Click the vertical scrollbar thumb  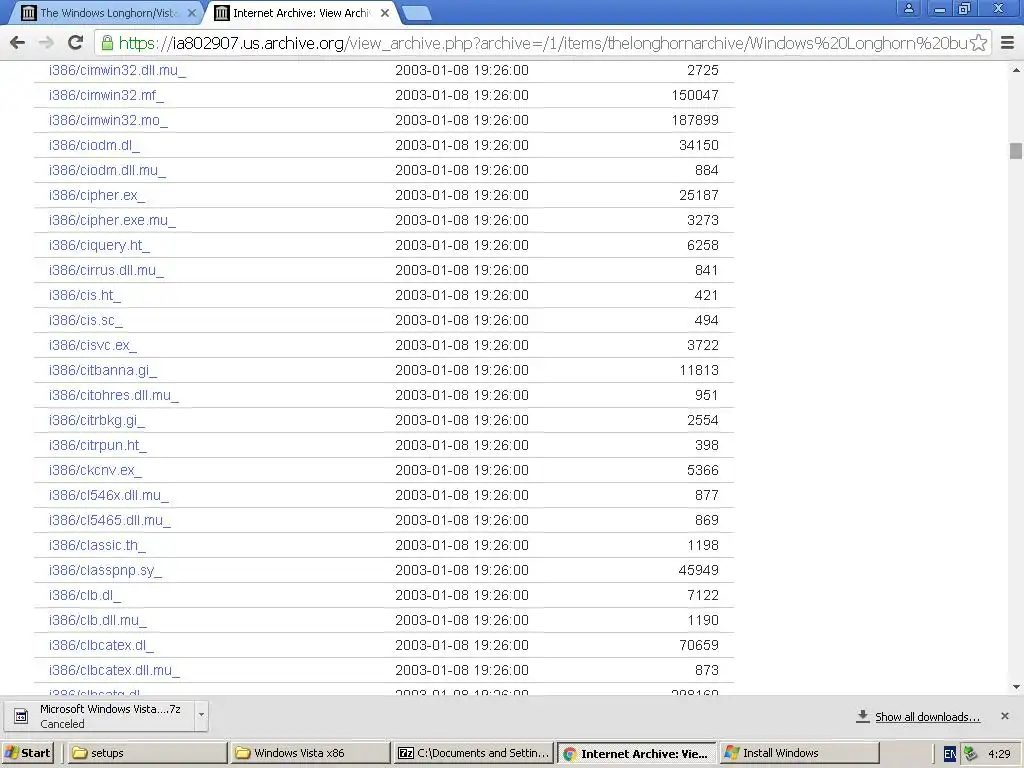(1016, 151)
